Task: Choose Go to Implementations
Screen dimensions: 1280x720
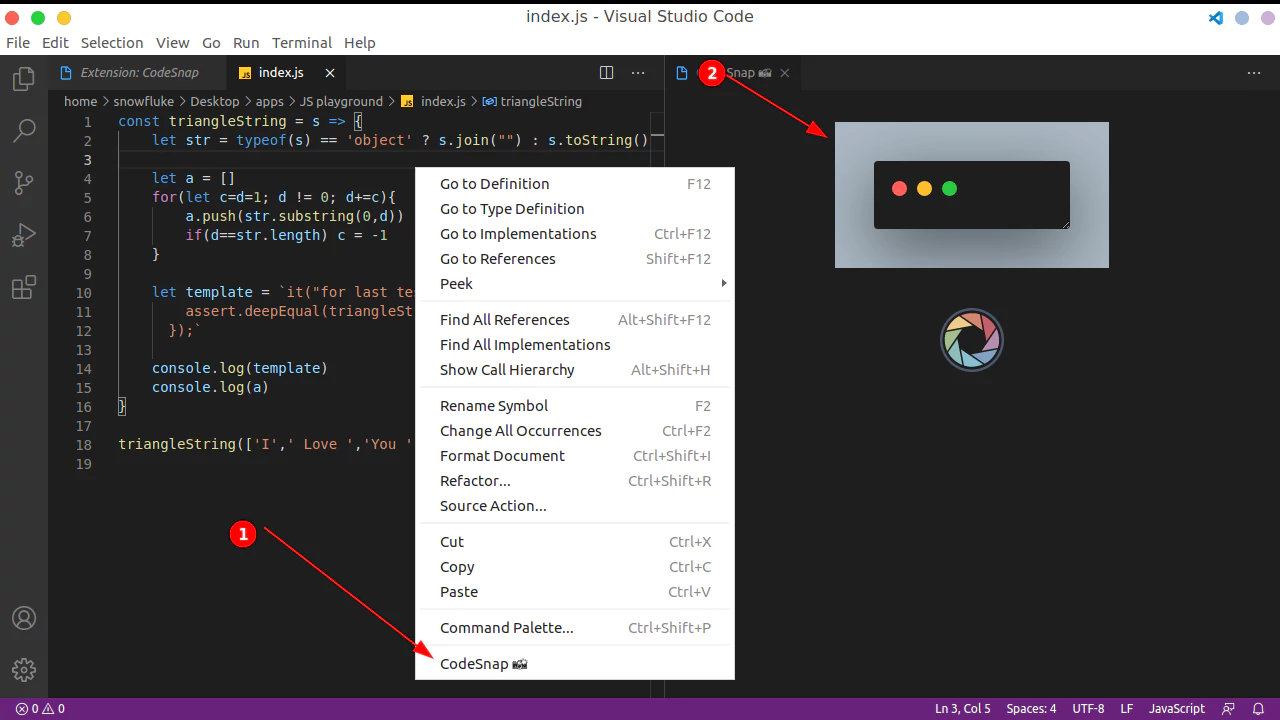Action: tap(575, 234)
